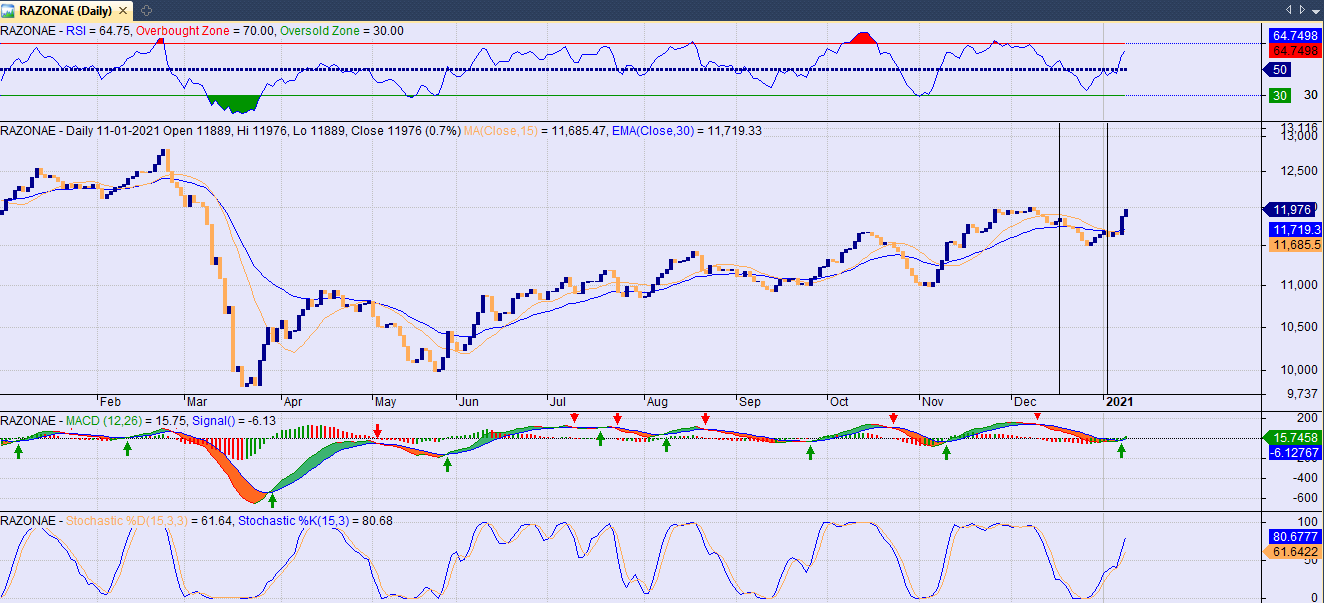This screenshot has width=1324, height=603.
Task: Select the RAZONAE (Daily) chart tab
Action: pos(67,10)
